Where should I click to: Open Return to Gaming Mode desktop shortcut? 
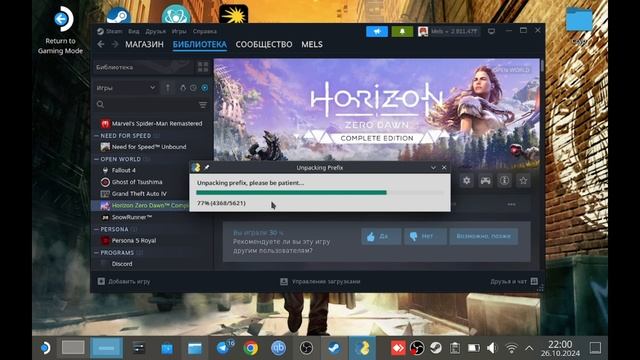(61, 31)
